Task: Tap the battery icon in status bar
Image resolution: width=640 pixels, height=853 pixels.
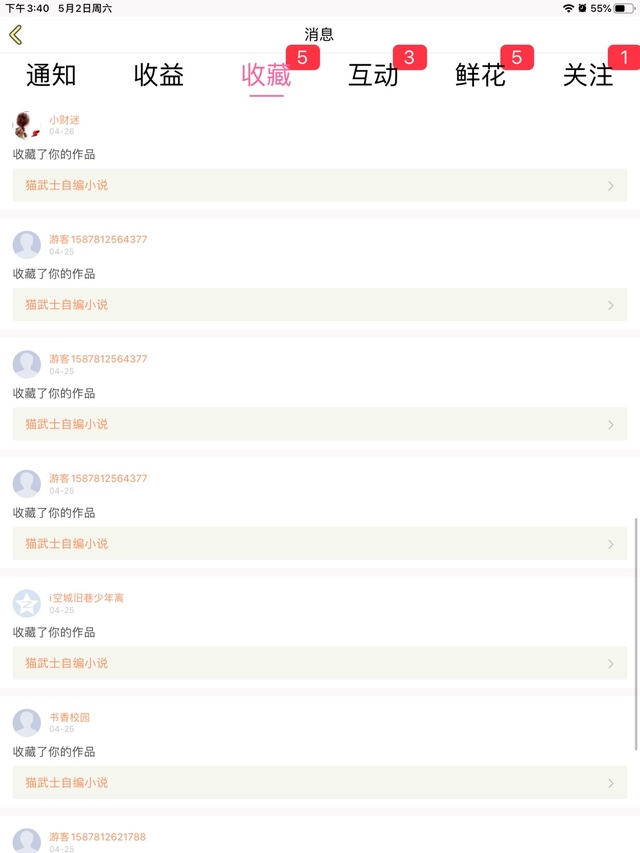Action: click(625, 8)
